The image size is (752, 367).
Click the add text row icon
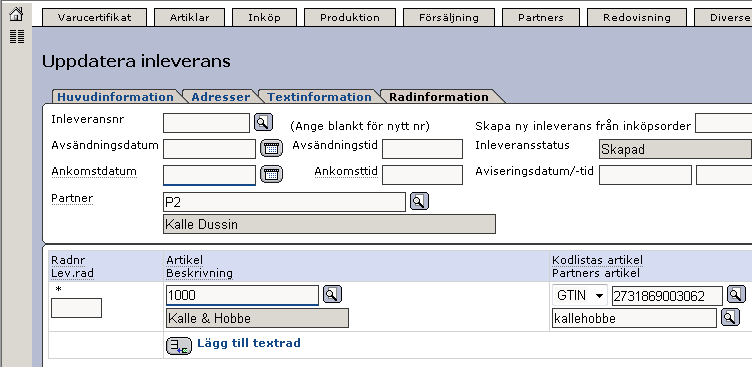click(179, 345)
